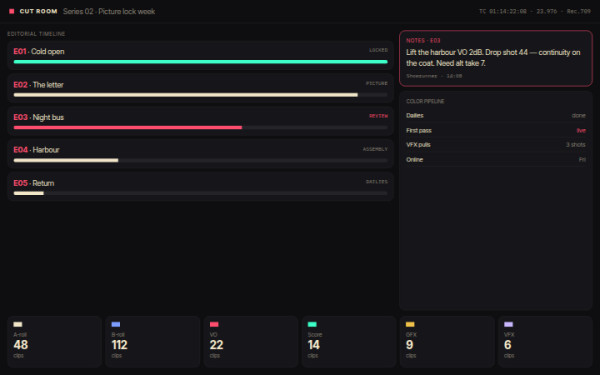The width and height of the screenshot is (600, 375).
Task: Click the NOTES E03 heading
Action: point(423,41)
